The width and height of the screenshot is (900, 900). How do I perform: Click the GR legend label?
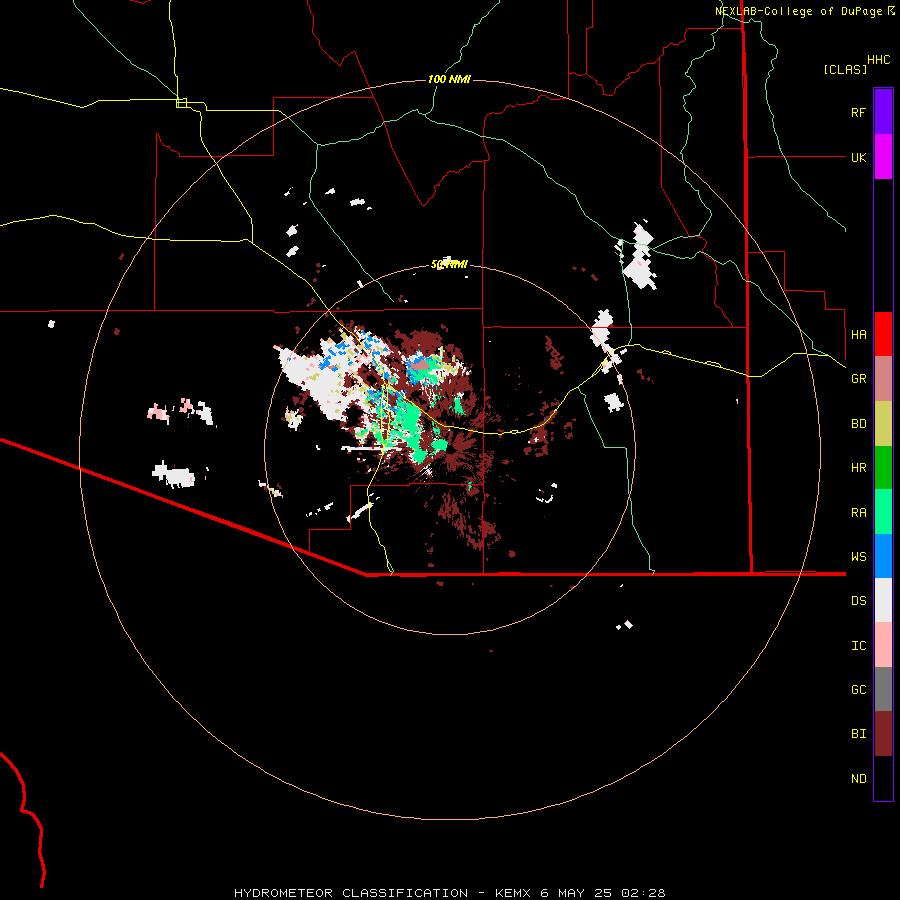tap(858, 379)
